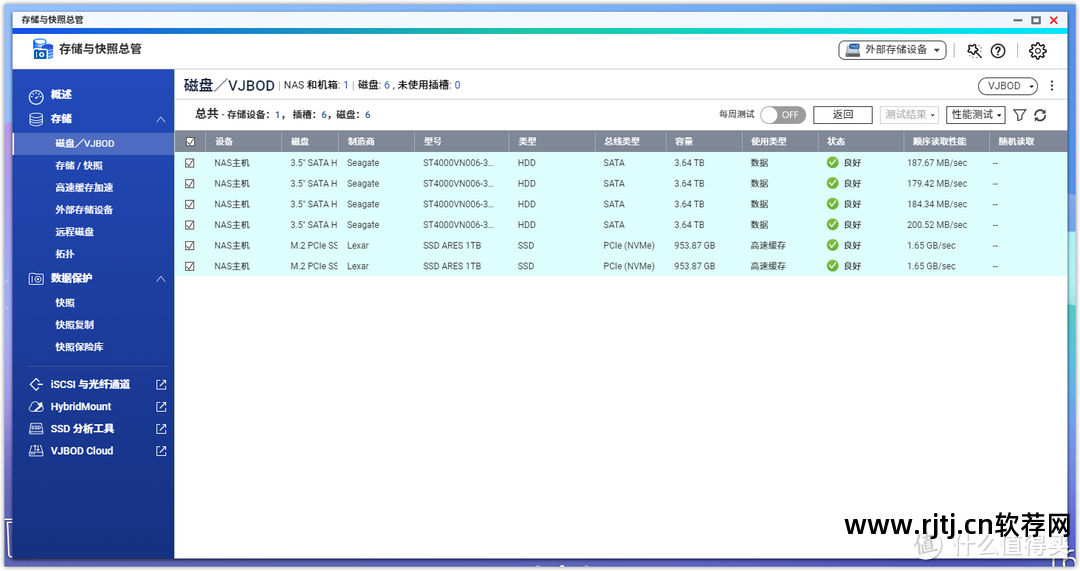Click the 存储 disk stack icon

tap(36, 119)
